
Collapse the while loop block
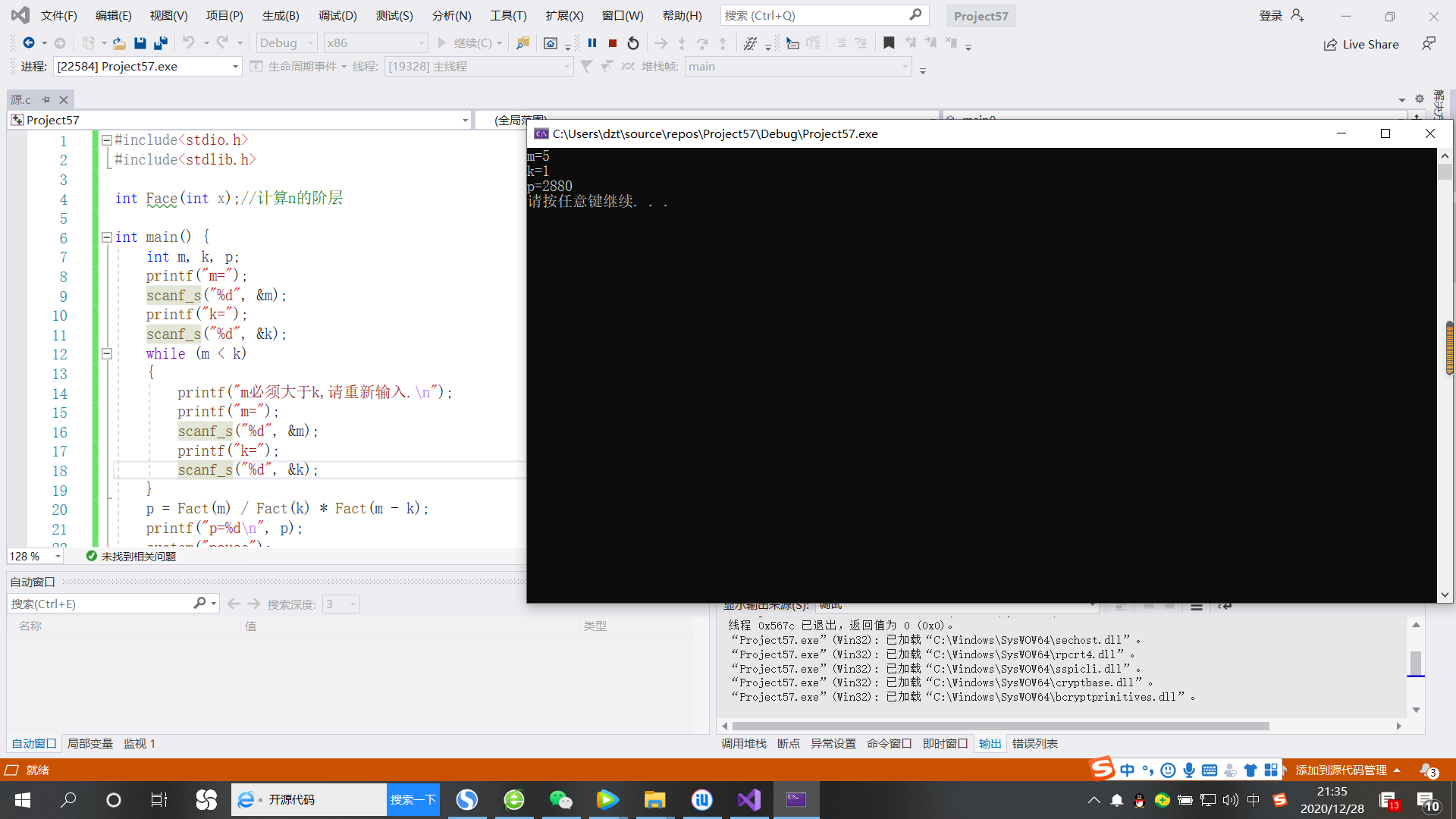[x=107, y=353]
